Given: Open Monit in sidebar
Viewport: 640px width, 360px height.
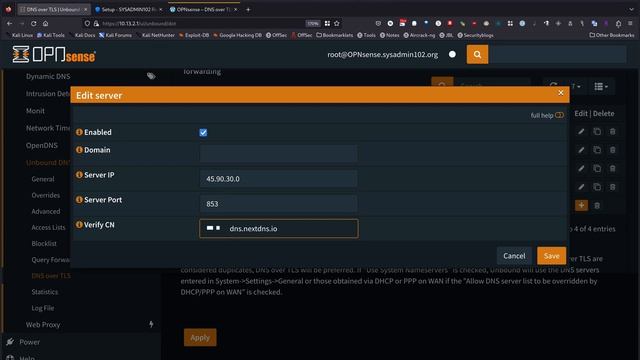Looking at the screenshot, I should click(35, 111).
